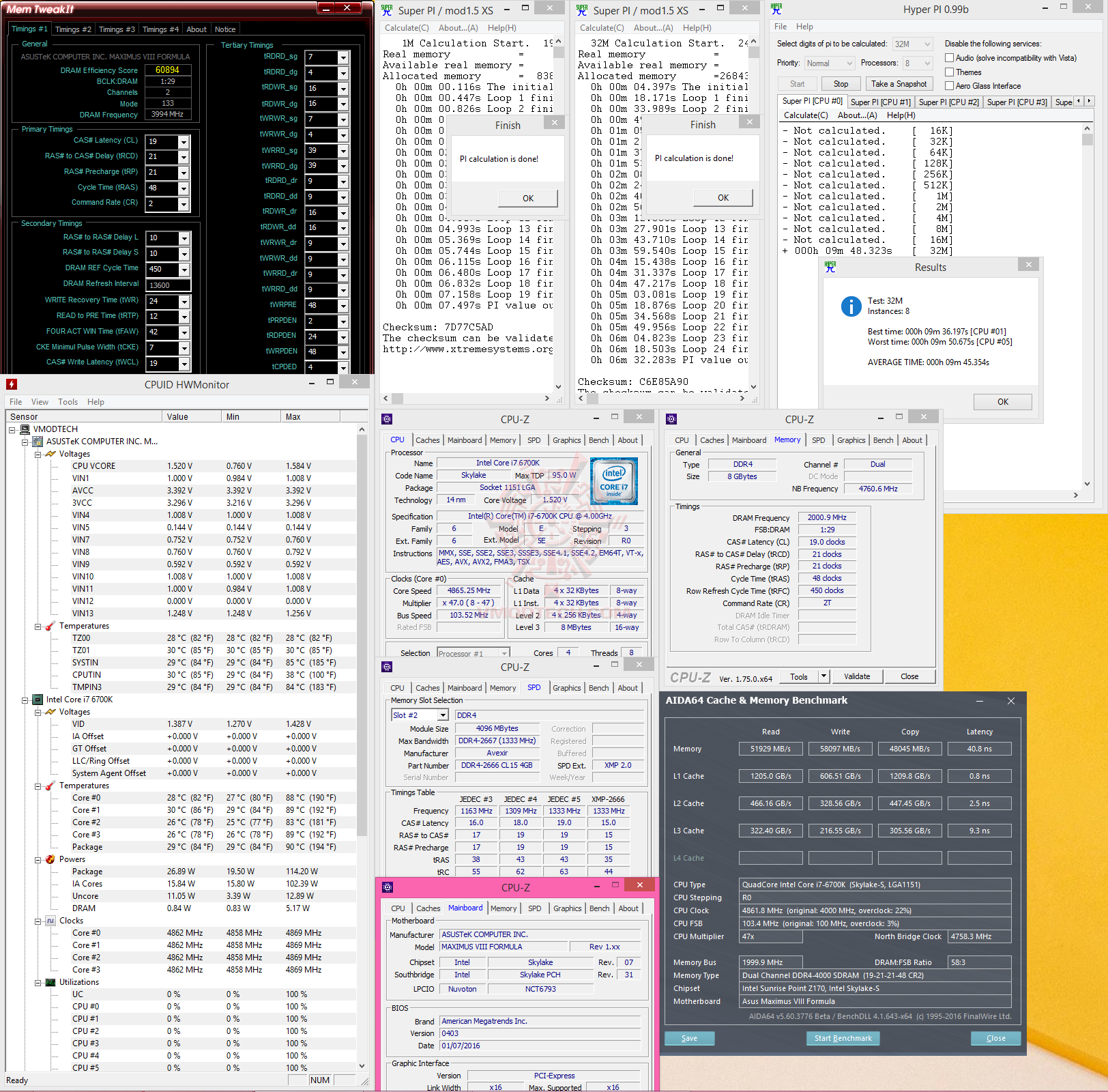Open the tRDRD_sg dropdown in Tertiary Timings

343,57
